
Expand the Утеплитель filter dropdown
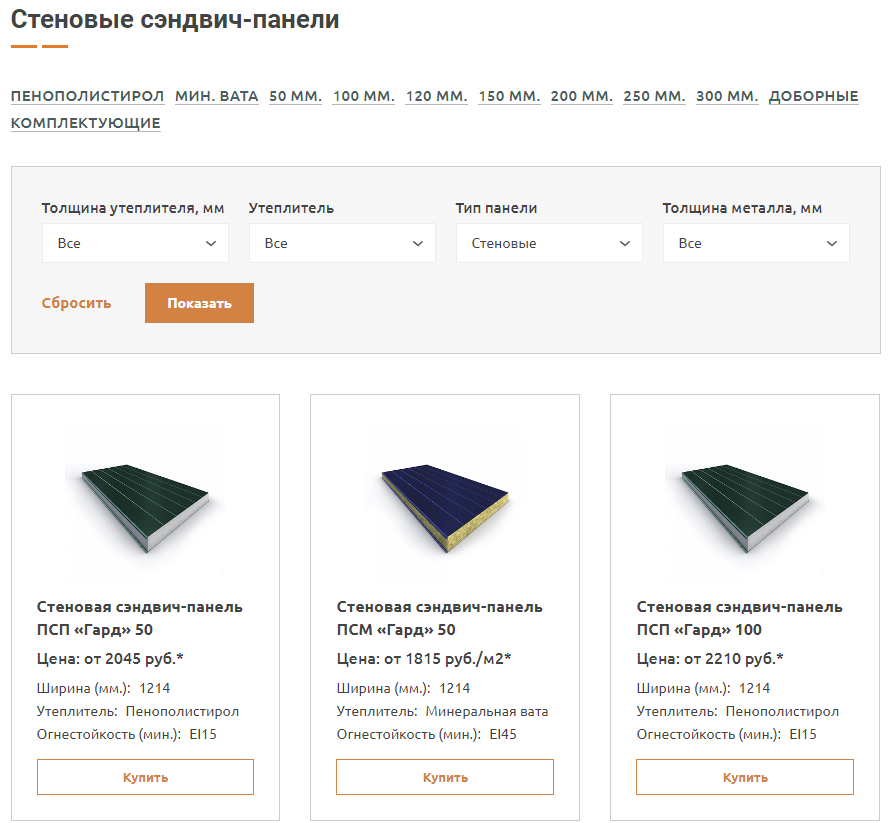342,243
